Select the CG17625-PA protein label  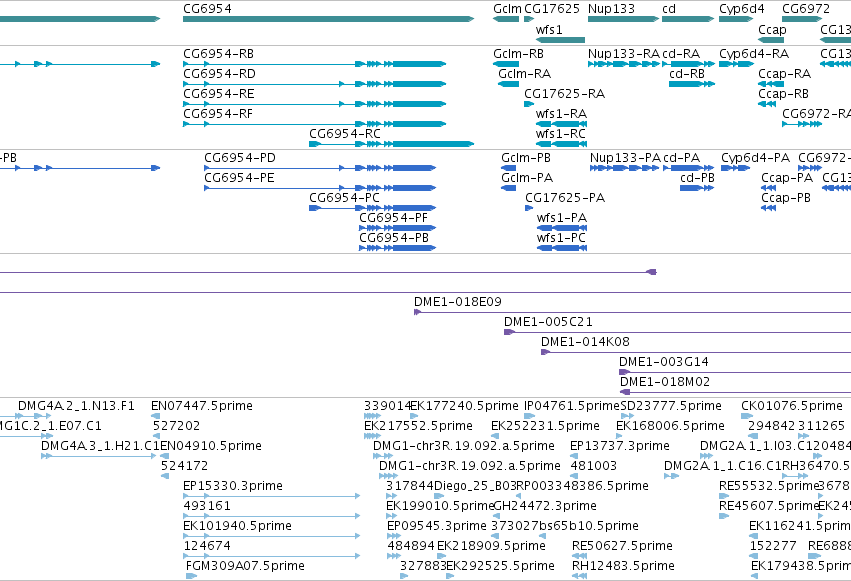(565, 198)
